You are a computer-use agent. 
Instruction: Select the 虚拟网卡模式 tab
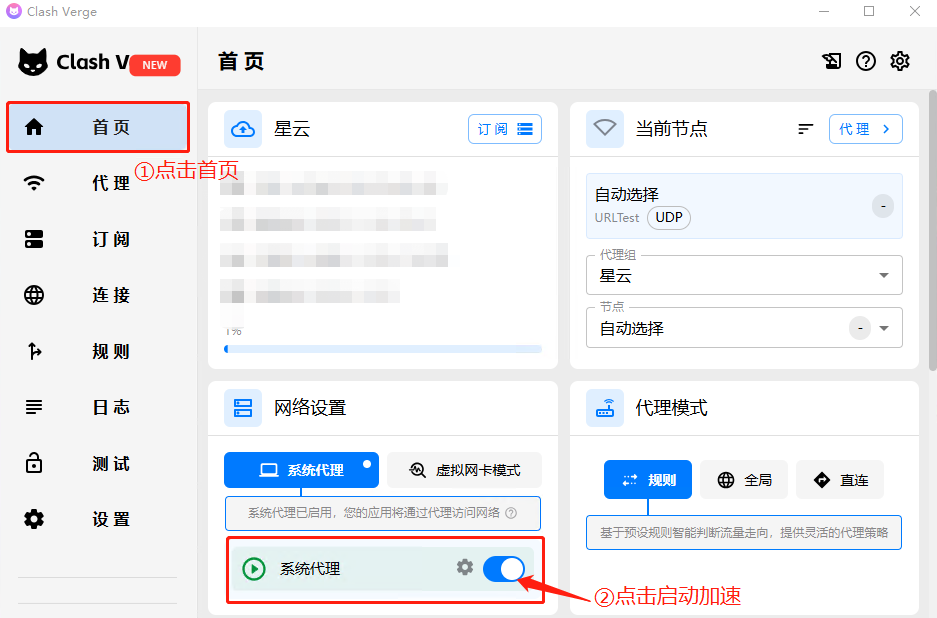coord(464,470)
